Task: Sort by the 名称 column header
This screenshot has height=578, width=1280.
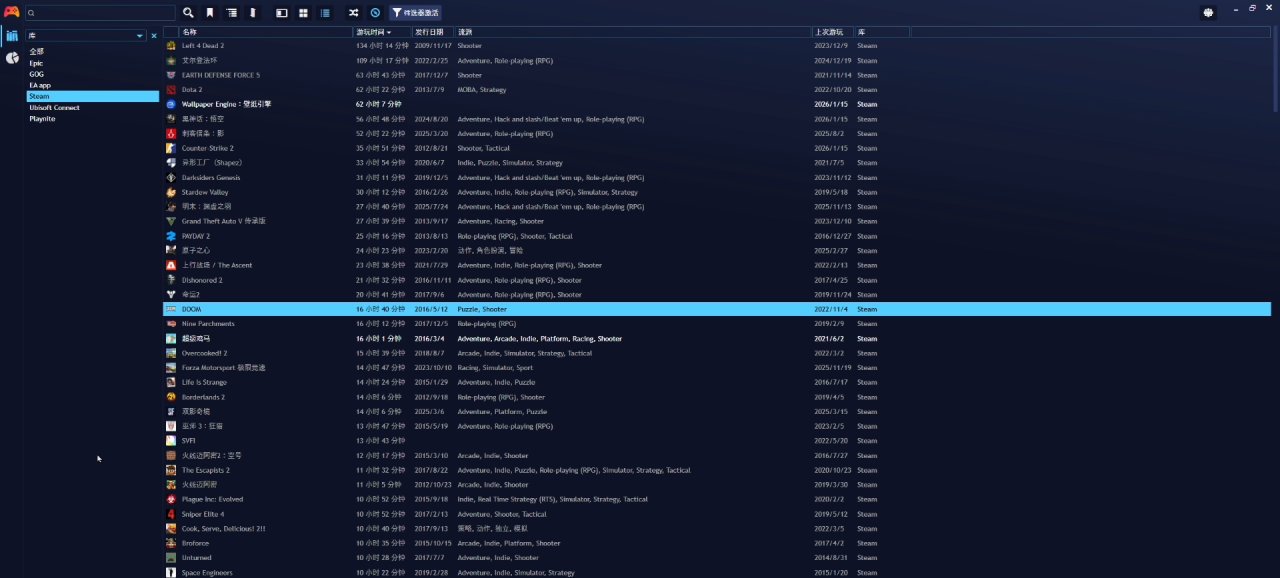Action: [266, 32]
